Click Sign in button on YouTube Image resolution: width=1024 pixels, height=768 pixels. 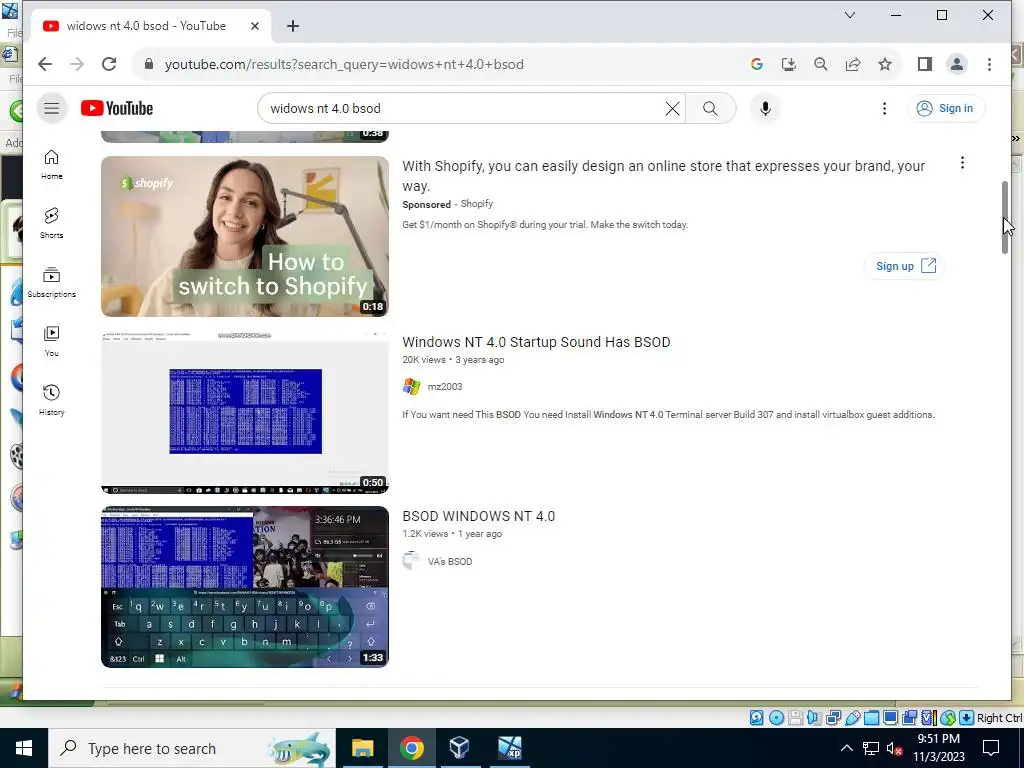(946, 108)
